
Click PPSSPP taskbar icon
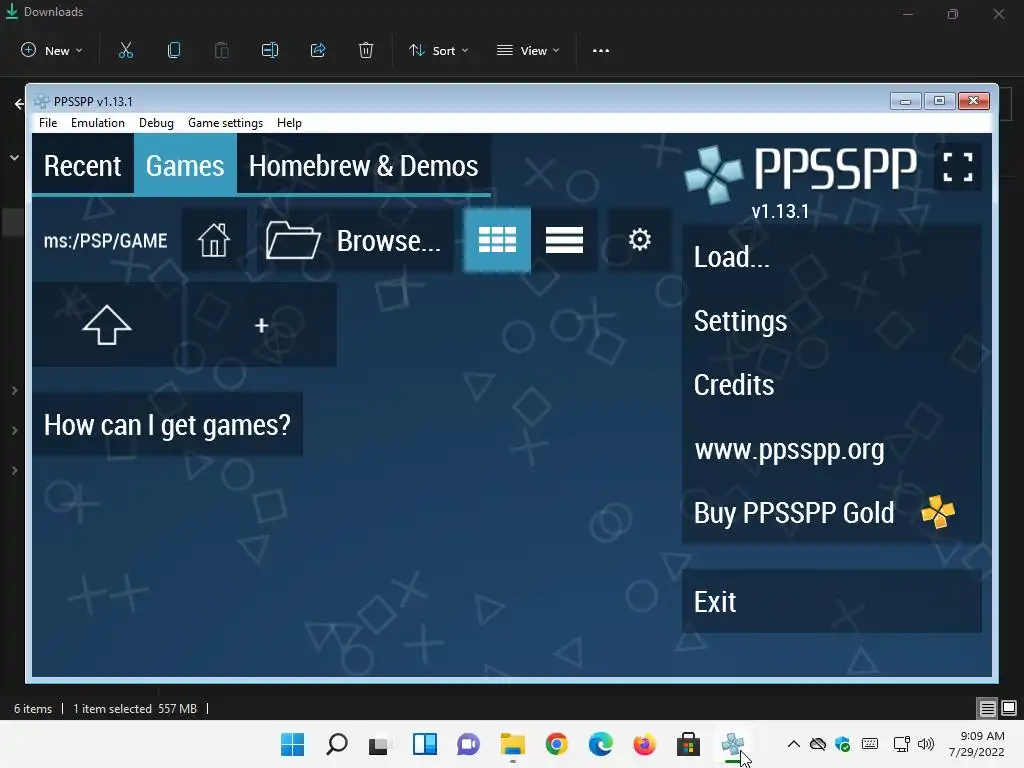[733, 744]
